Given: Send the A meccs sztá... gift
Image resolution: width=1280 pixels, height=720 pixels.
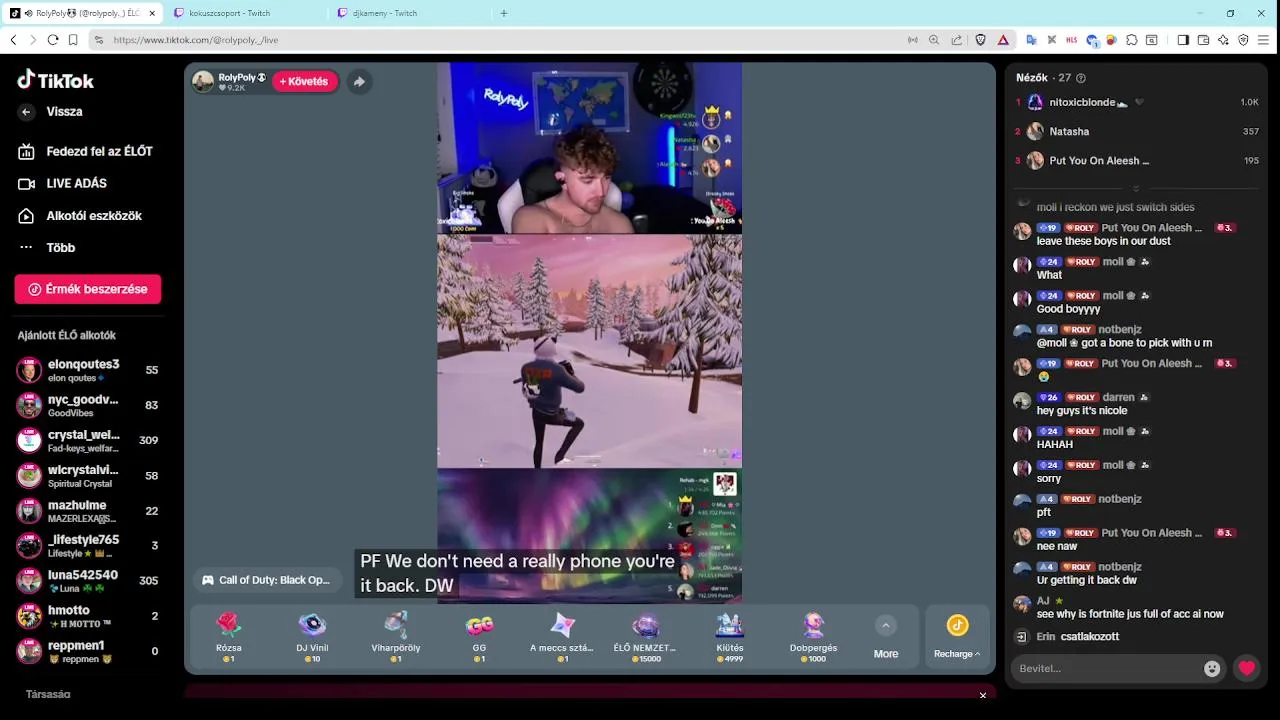Looking at the screenshot, I should click(562, 637).
